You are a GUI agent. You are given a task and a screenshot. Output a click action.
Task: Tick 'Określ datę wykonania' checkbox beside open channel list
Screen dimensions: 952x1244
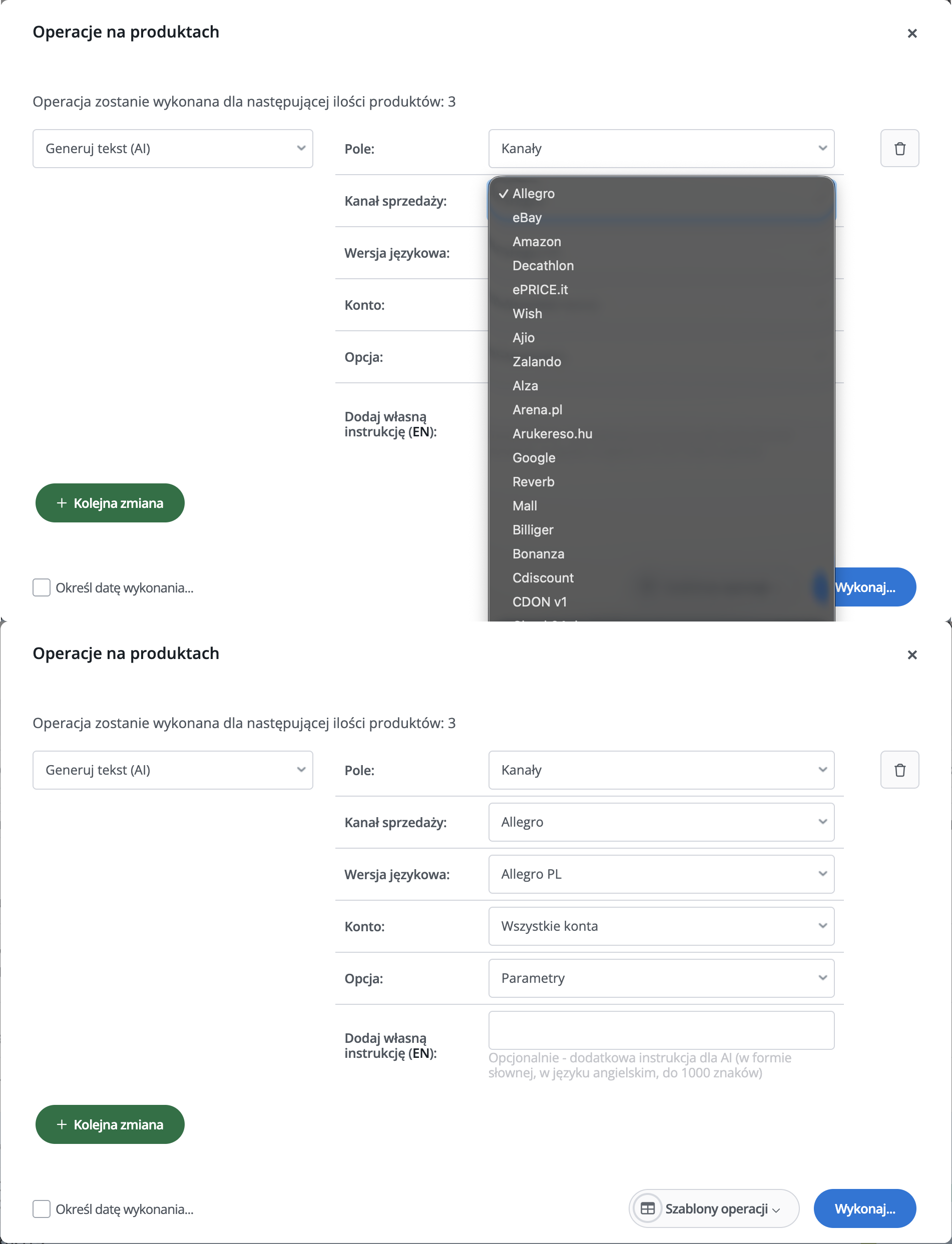(42, 587)
